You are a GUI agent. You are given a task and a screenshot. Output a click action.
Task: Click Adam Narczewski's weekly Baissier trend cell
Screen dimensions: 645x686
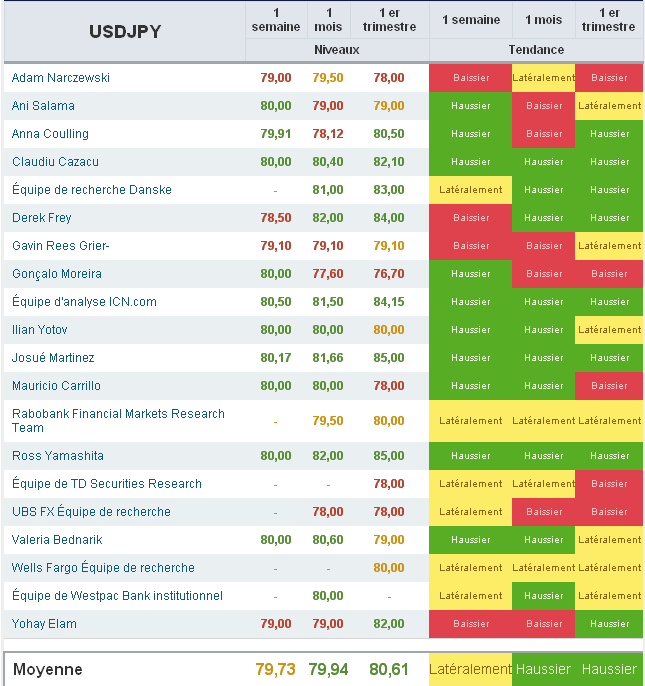470,78
